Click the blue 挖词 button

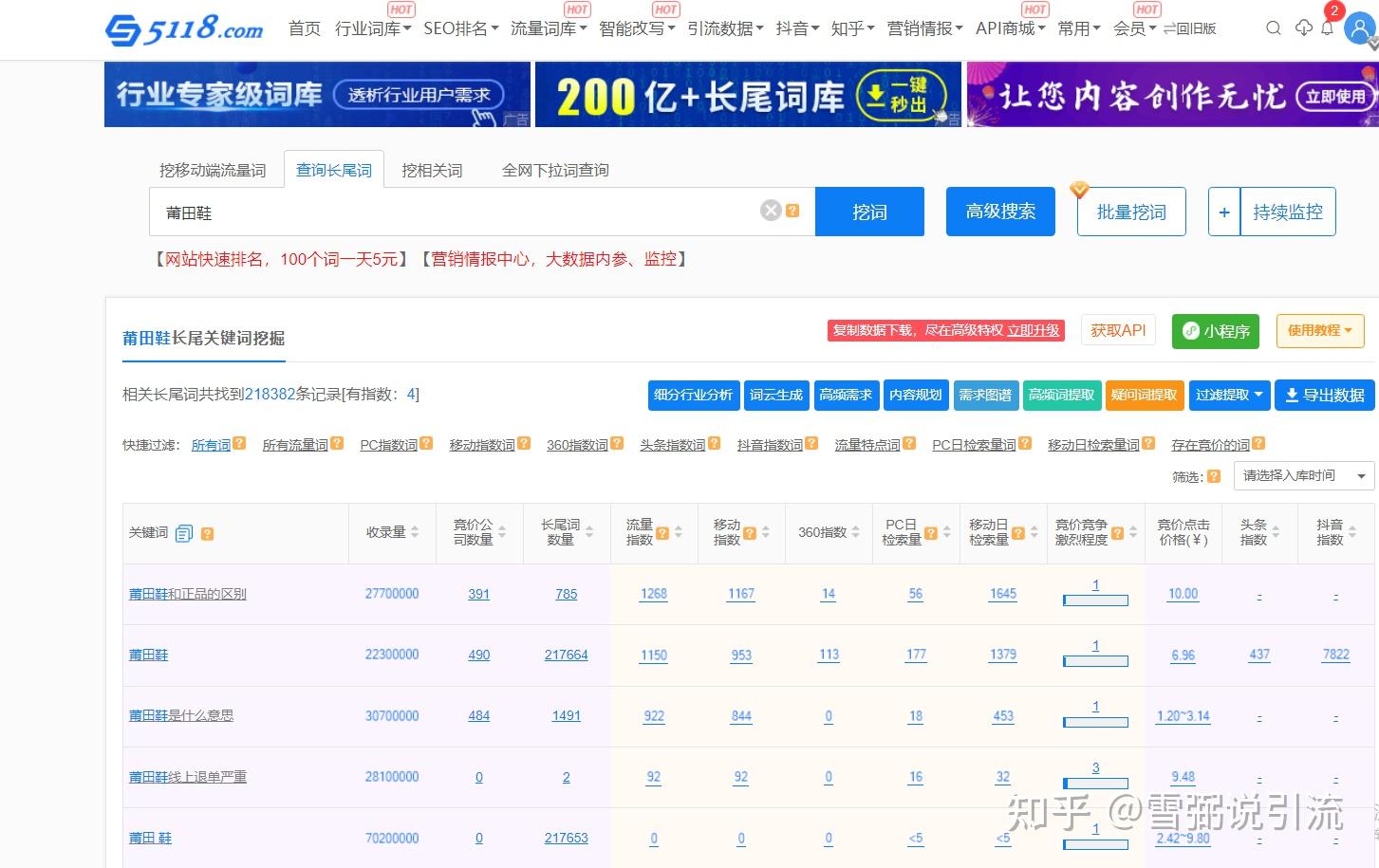tap(869, 212)
